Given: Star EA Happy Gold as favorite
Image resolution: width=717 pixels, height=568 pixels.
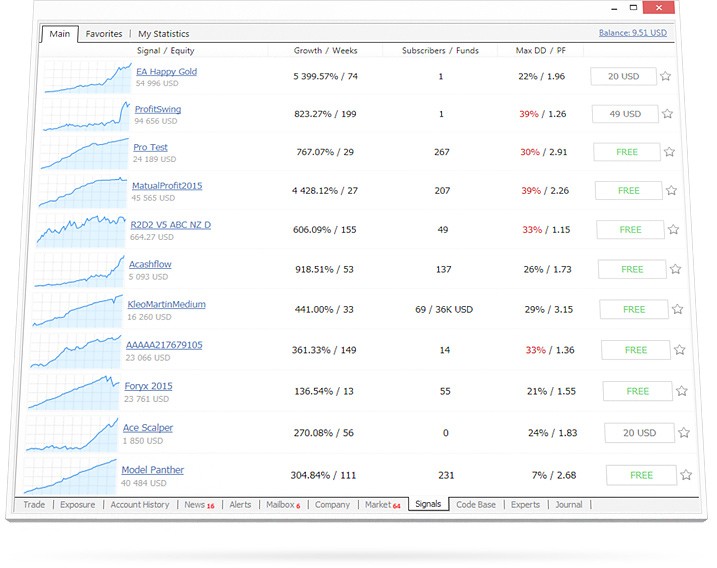Looking at the screenshot, I should [666, 76].
